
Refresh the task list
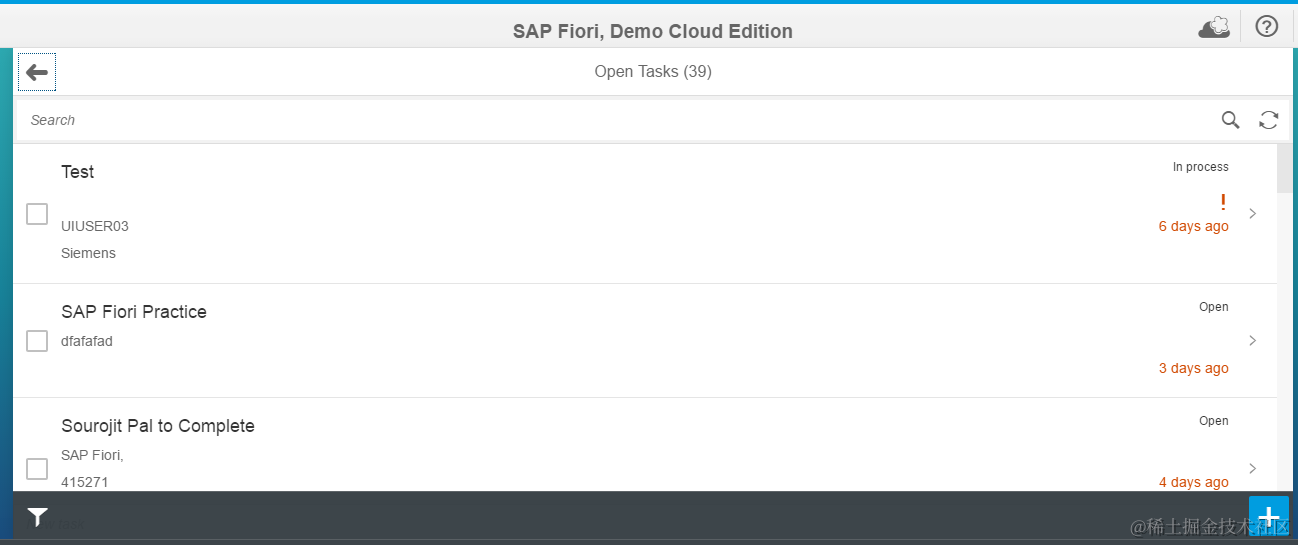pyautogui.click(x=1268, y=120)
